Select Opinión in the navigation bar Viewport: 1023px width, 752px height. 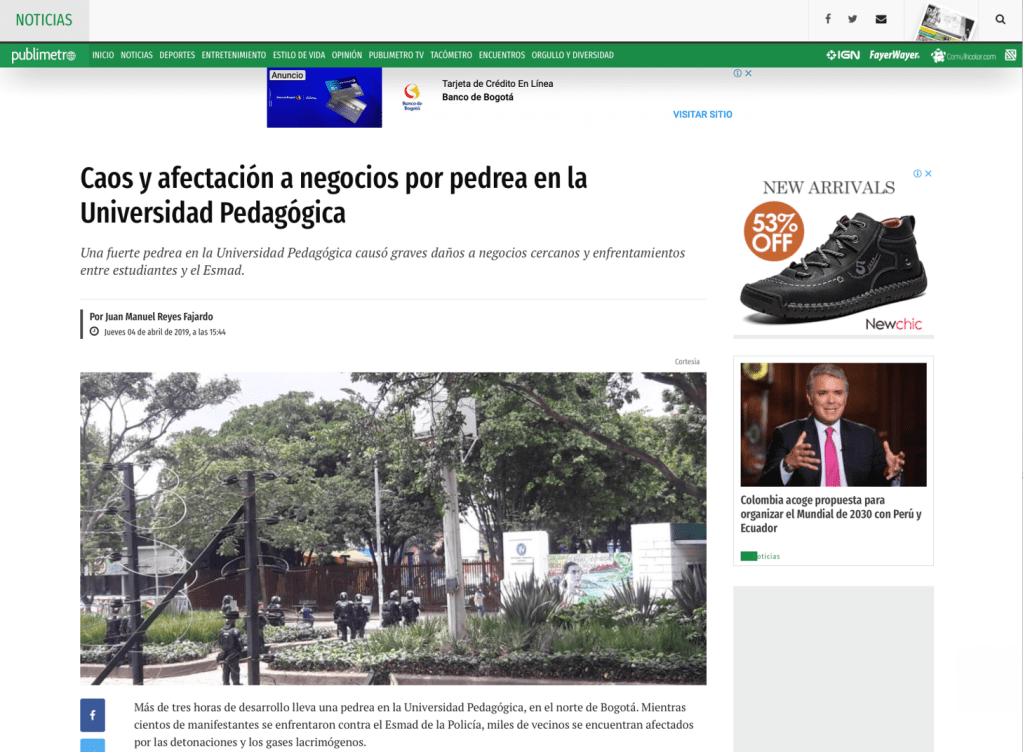tap(347, 55)
